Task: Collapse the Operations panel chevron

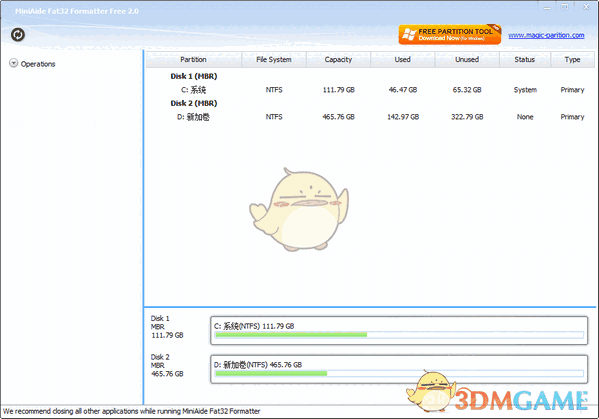Action: [x=14, y=63]
